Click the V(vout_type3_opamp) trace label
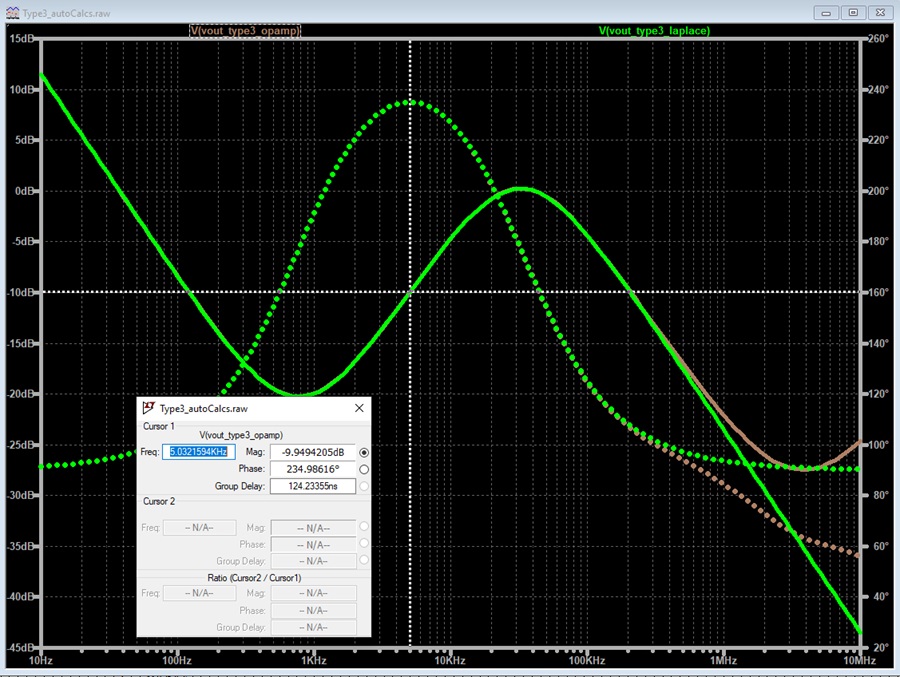Image resolution: width=900 pixels, height=677 pixels. tap(245, 30)
